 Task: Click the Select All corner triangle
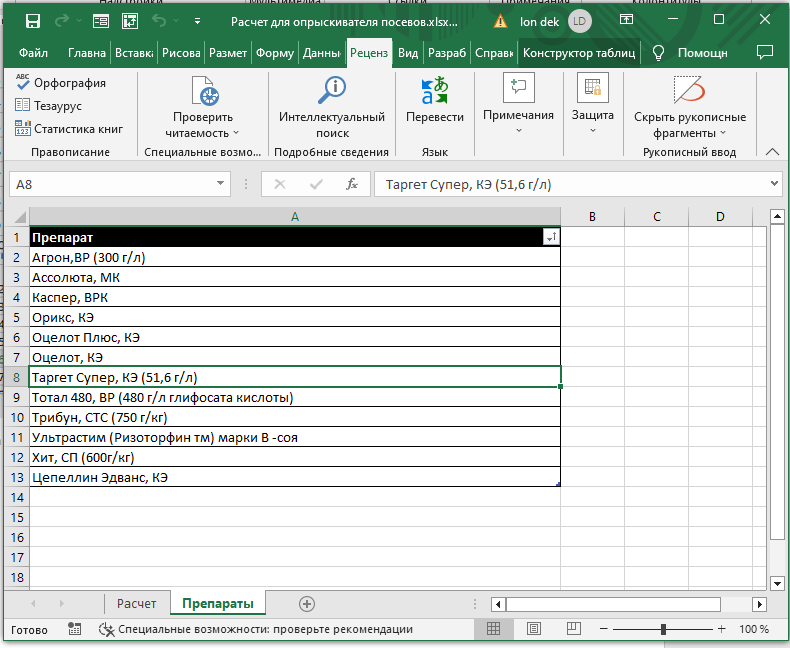[x=19, y=217]
